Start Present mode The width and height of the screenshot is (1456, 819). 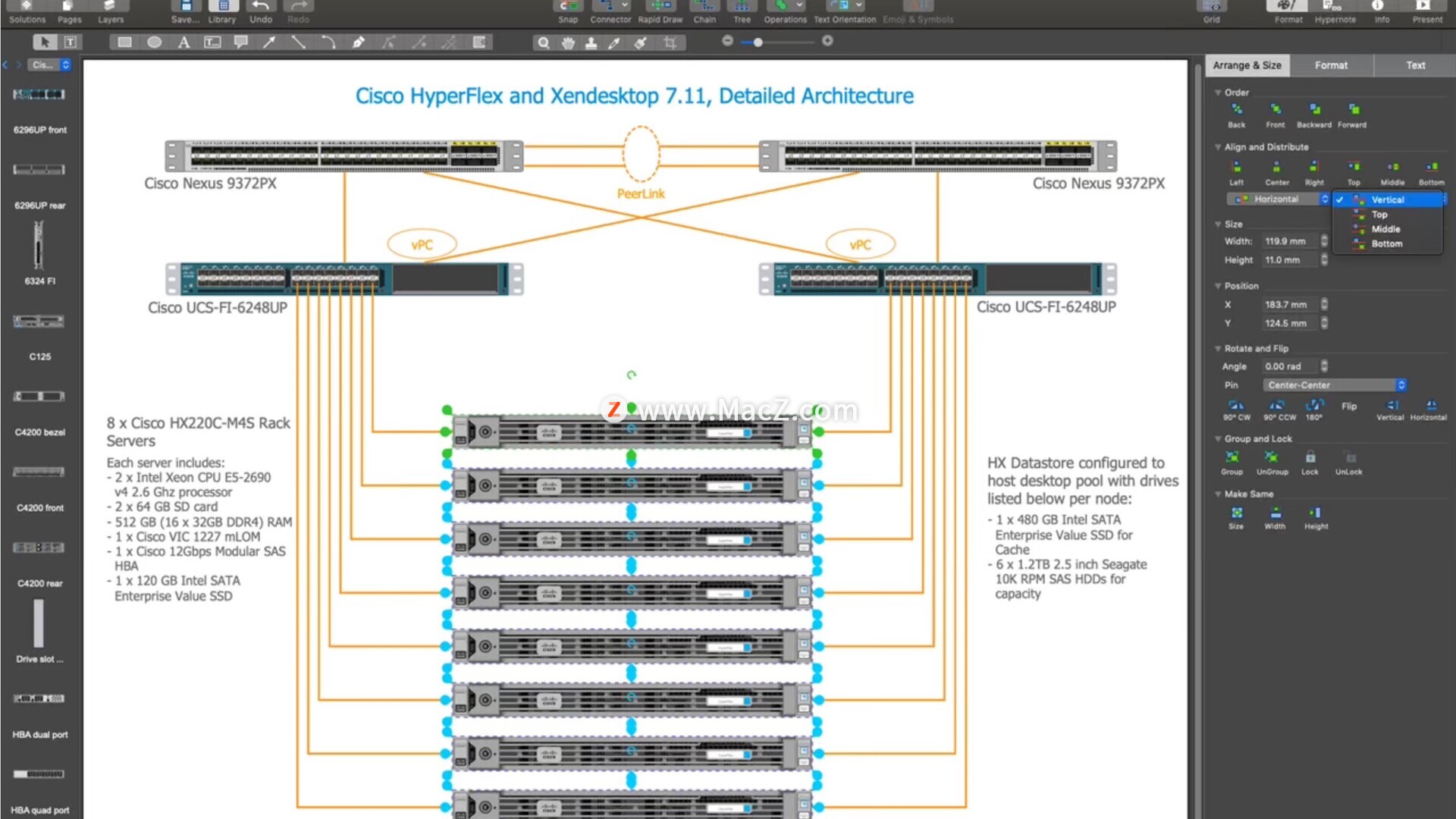point(1427,12)
